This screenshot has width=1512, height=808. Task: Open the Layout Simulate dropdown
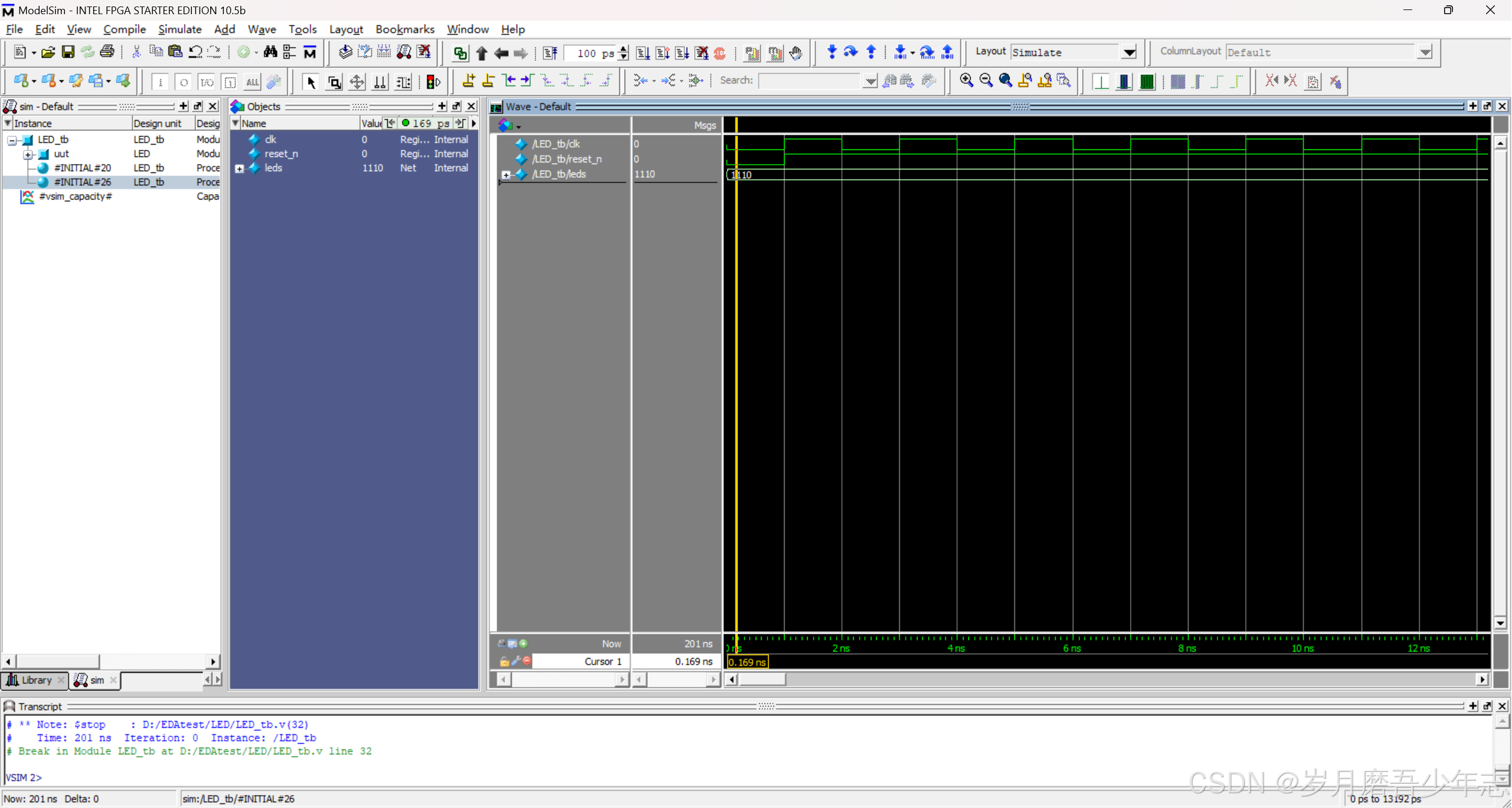pyautogui.click(x=1129, y=53)
